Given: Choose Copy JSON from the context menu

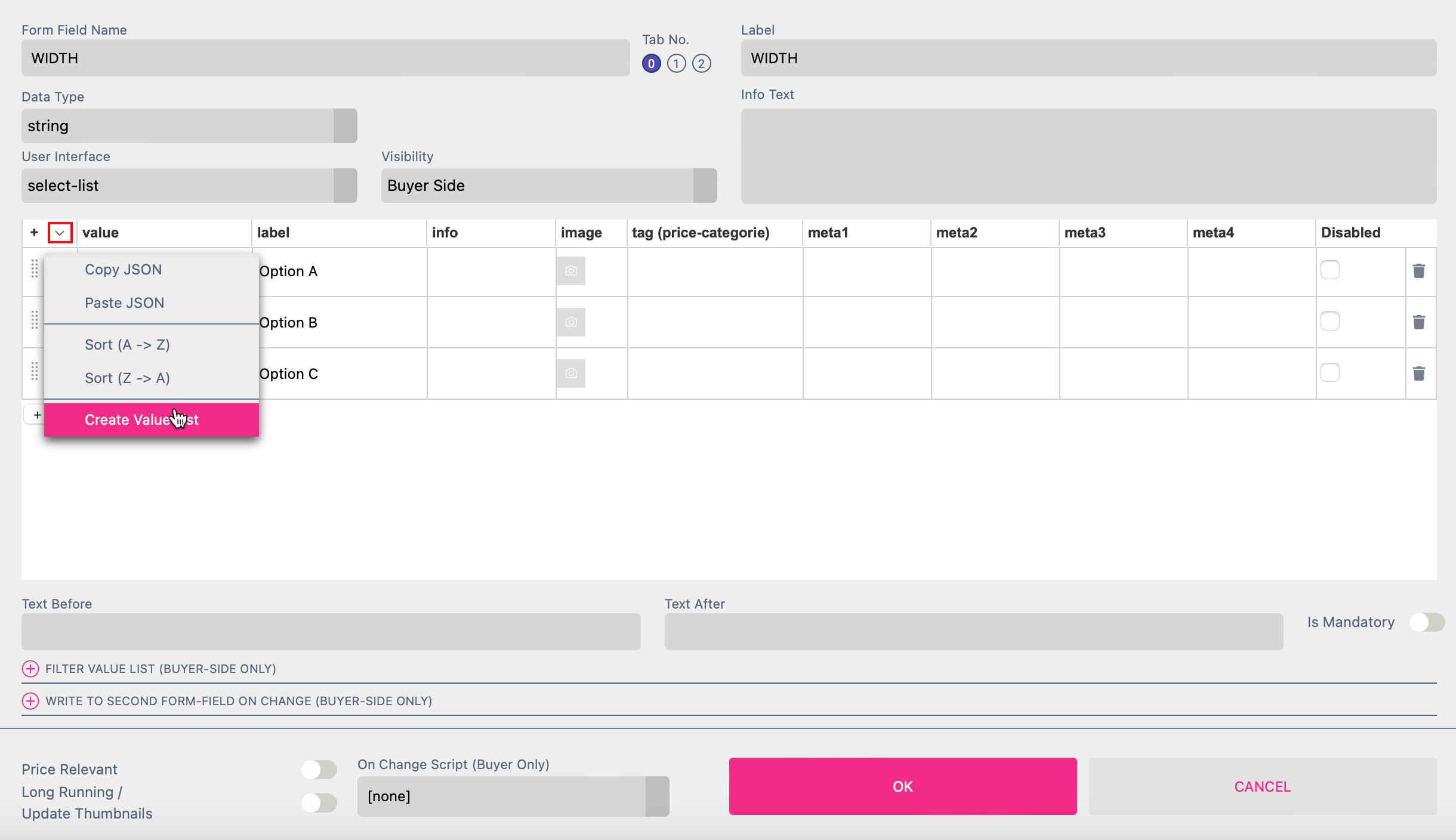Looking at the screenshot, I should [x=123, y=269].
